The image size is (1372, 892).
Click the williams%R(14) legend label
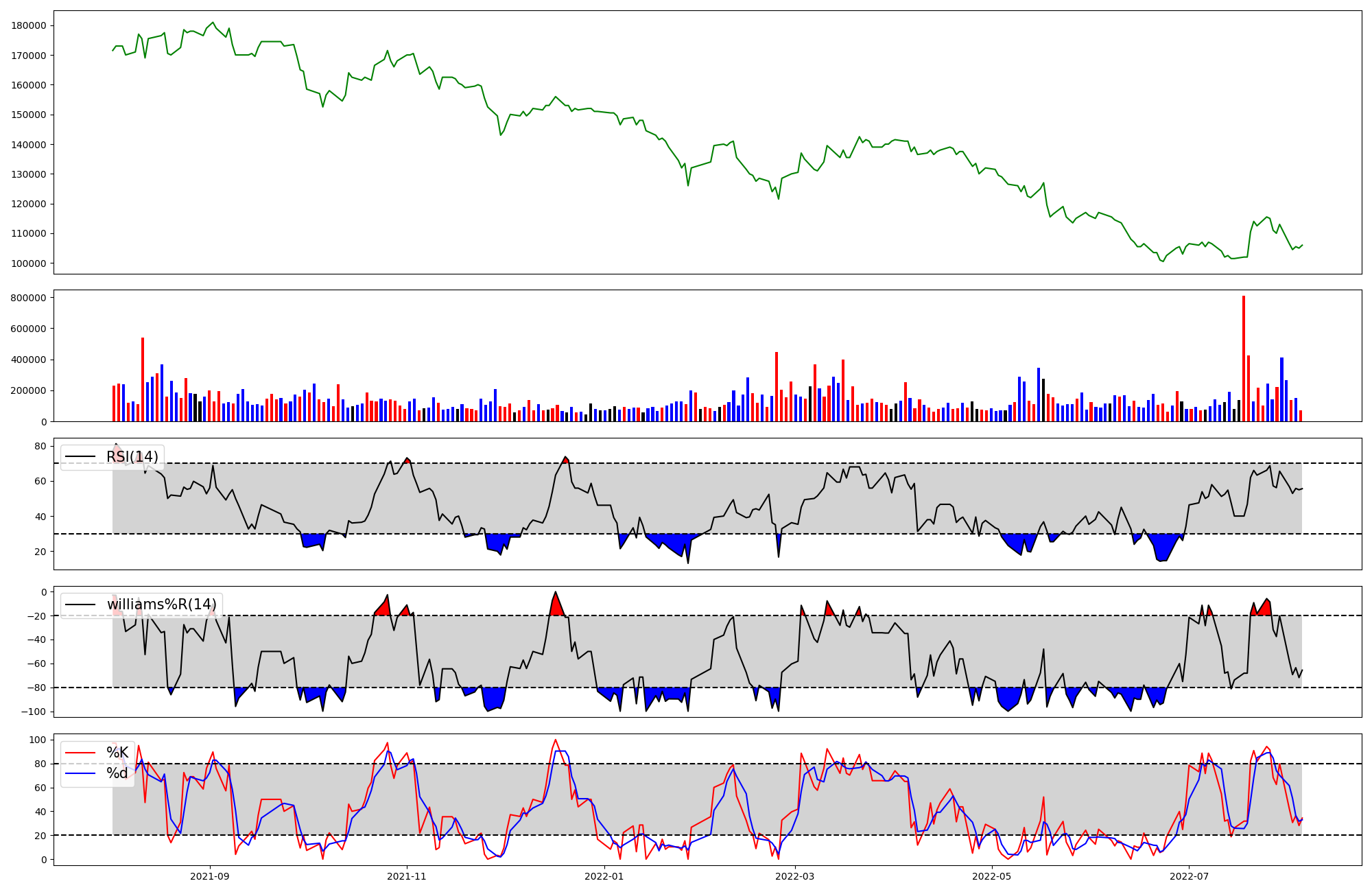tap(161, 605)
